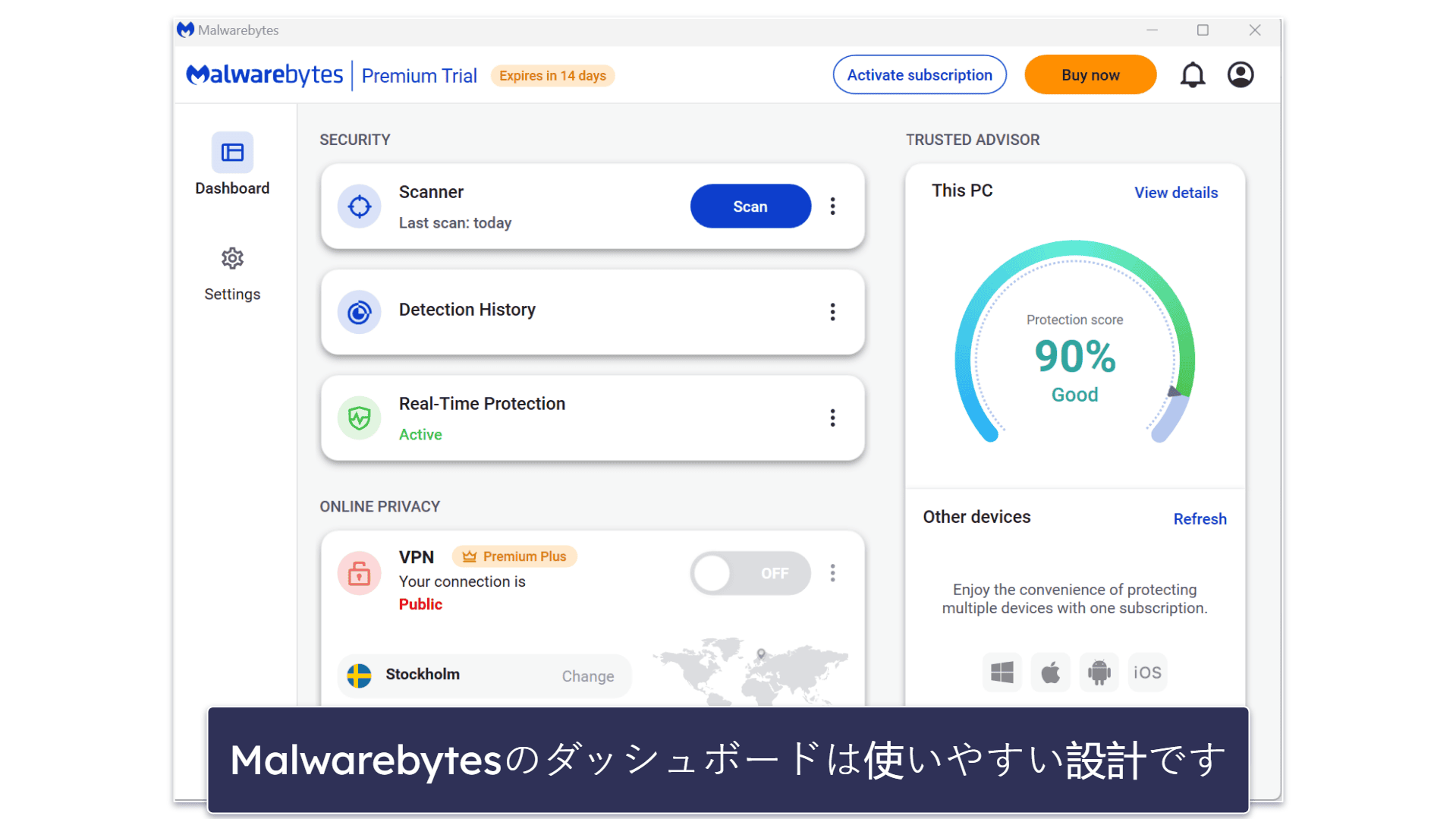Image resolution: width=1456 pixels, height=819 pixels.
Task: Click the Dashboard label in sidebar
Action: pyautogui.click(x=232, y=188)
